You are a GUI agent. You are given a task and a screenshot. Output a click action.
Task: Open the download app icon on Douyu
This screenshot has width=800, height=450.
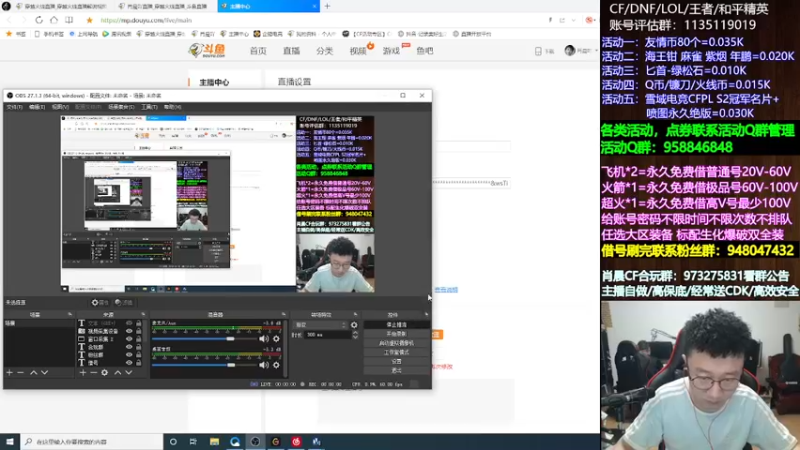pyautogui.click(x=538, y=51)
